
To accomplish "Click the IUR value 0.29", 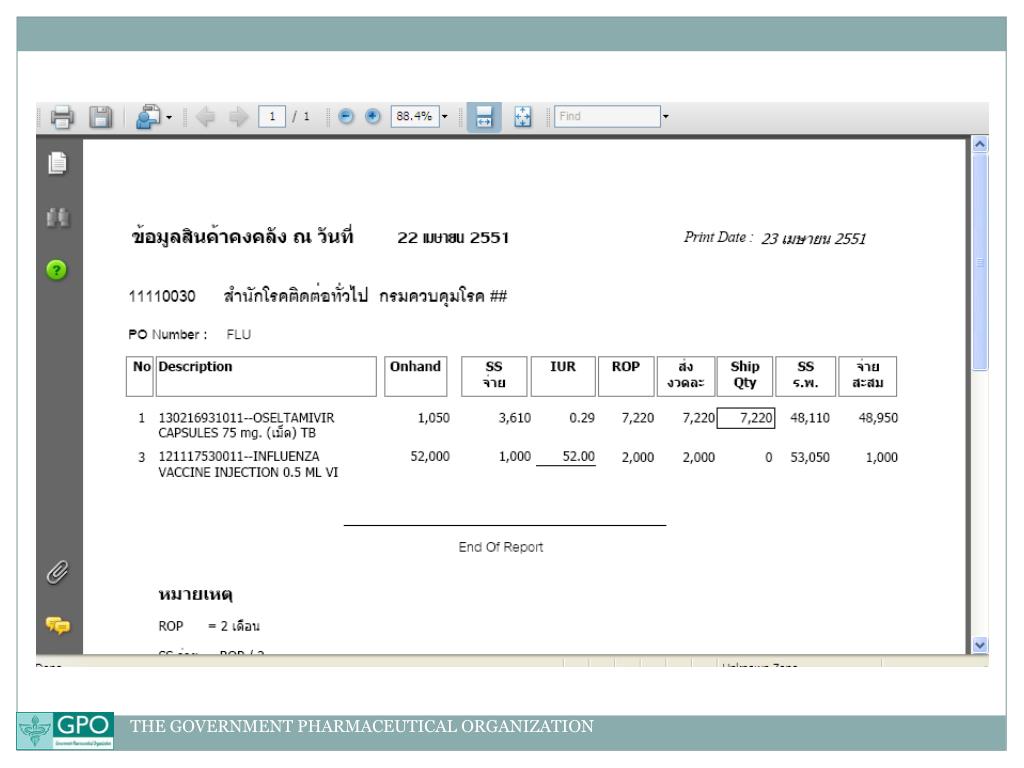I will pos(582,418).
